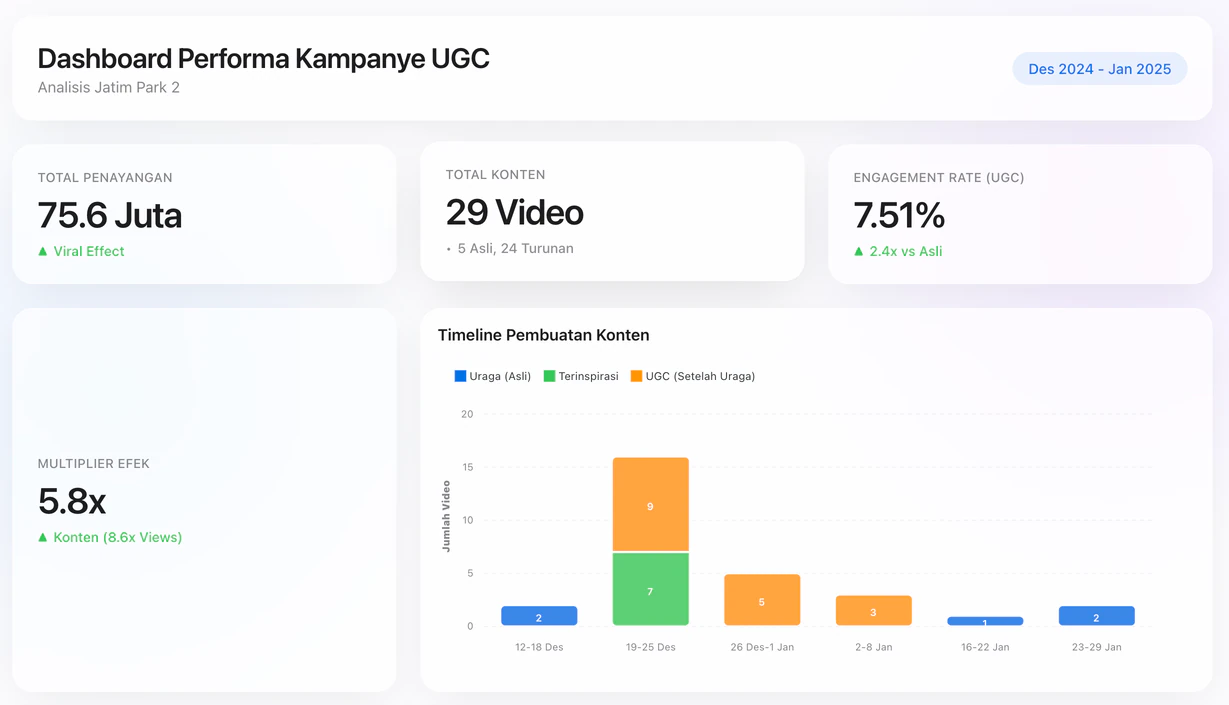Viewport: 1229px width, 705px height.
Task: Click the 5 Asli, 24 Turunan text
Action: click(516, 248)
